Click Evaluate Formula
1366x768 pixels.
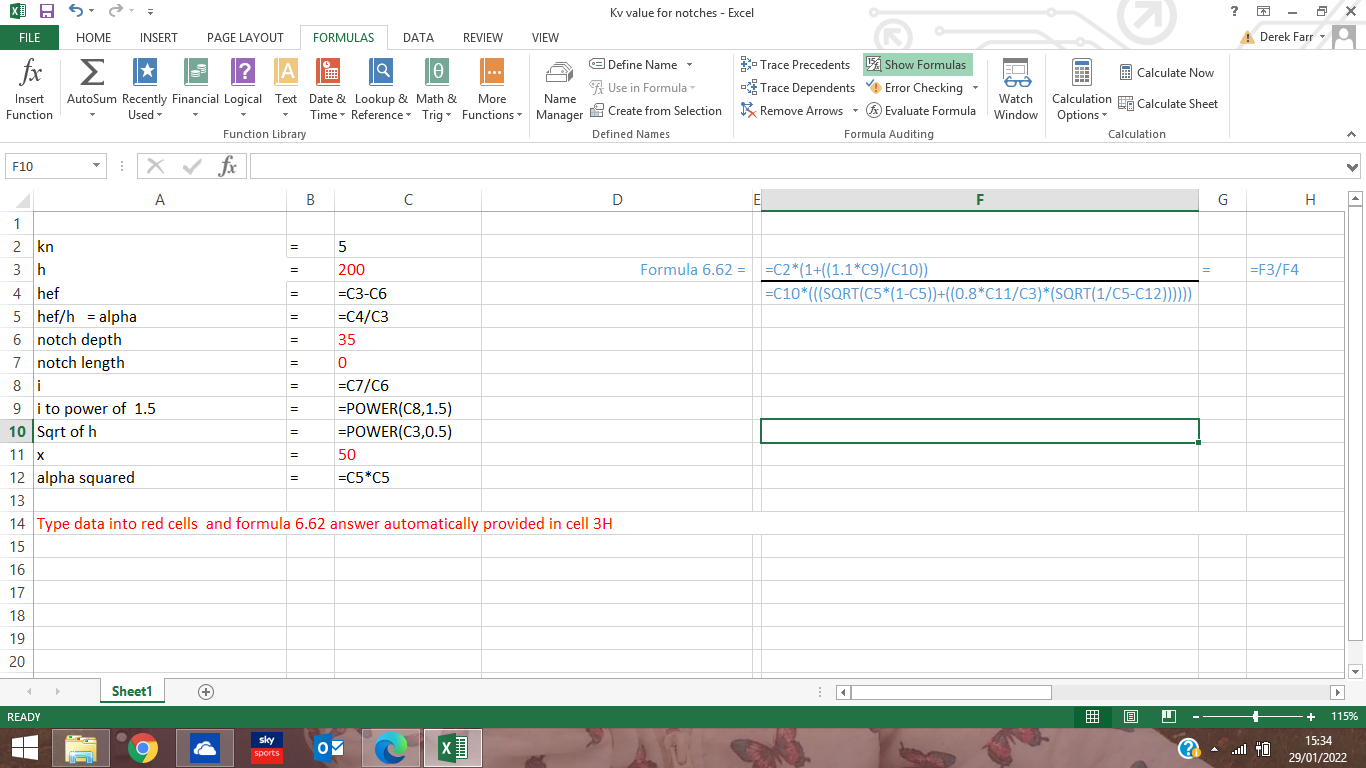[921, 111]
